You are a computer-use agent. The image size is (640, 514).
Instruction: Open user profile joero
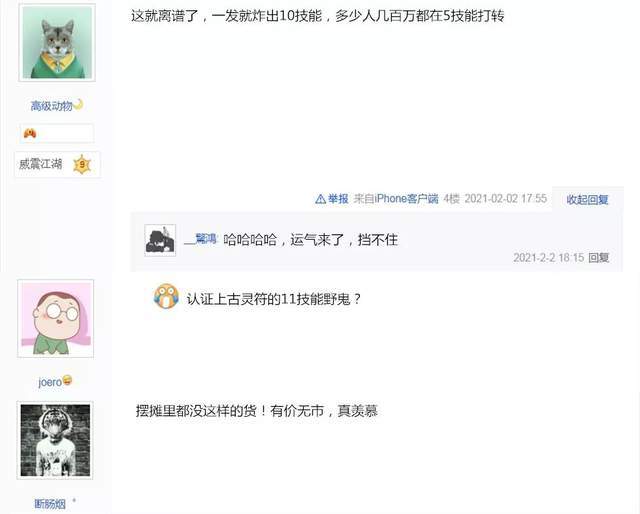(x=50, y=383)
